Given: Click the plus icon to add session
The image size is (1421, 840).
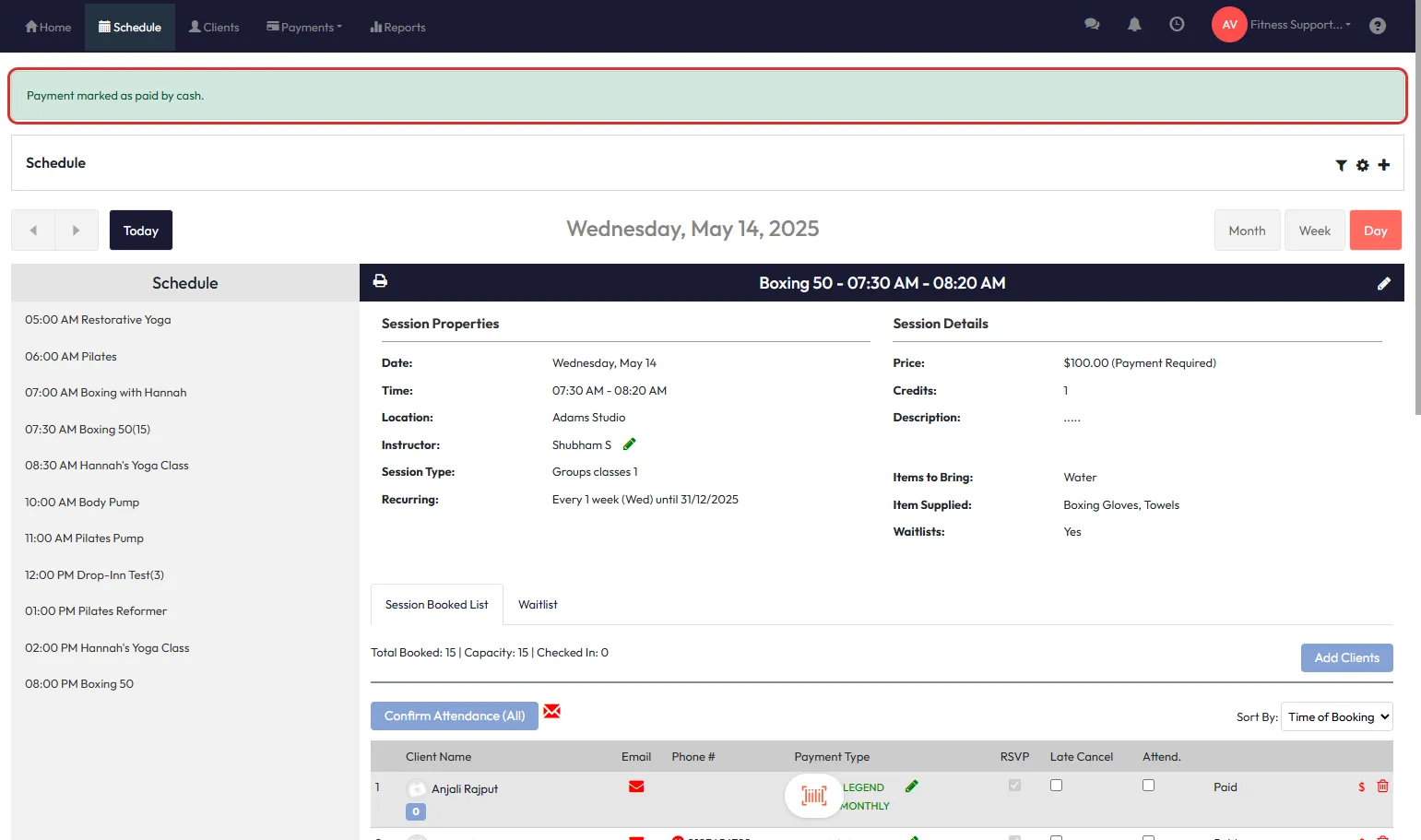Looking at the screenshot, I should pyautogui.click(x=1383, y=165).
